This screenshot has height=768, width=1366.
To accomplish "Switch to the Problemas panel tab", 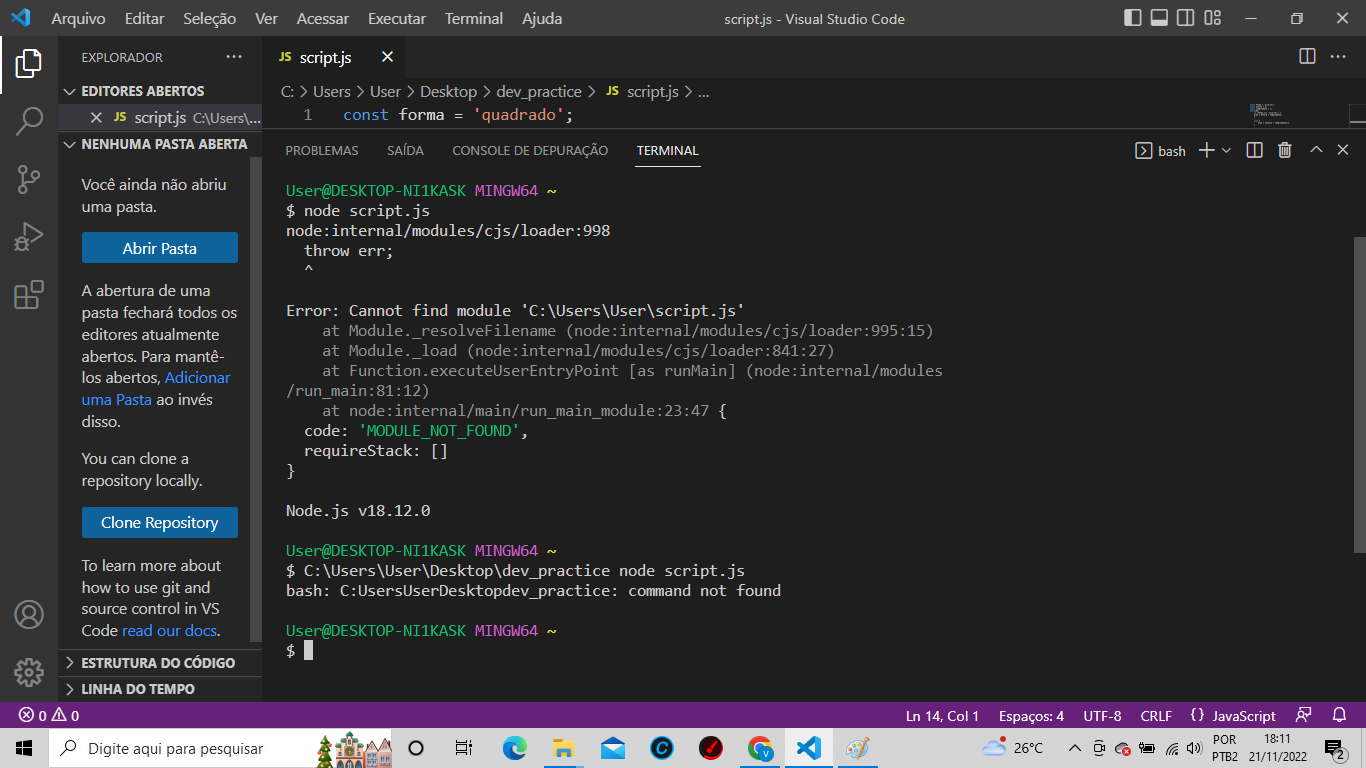I will 322,151.
